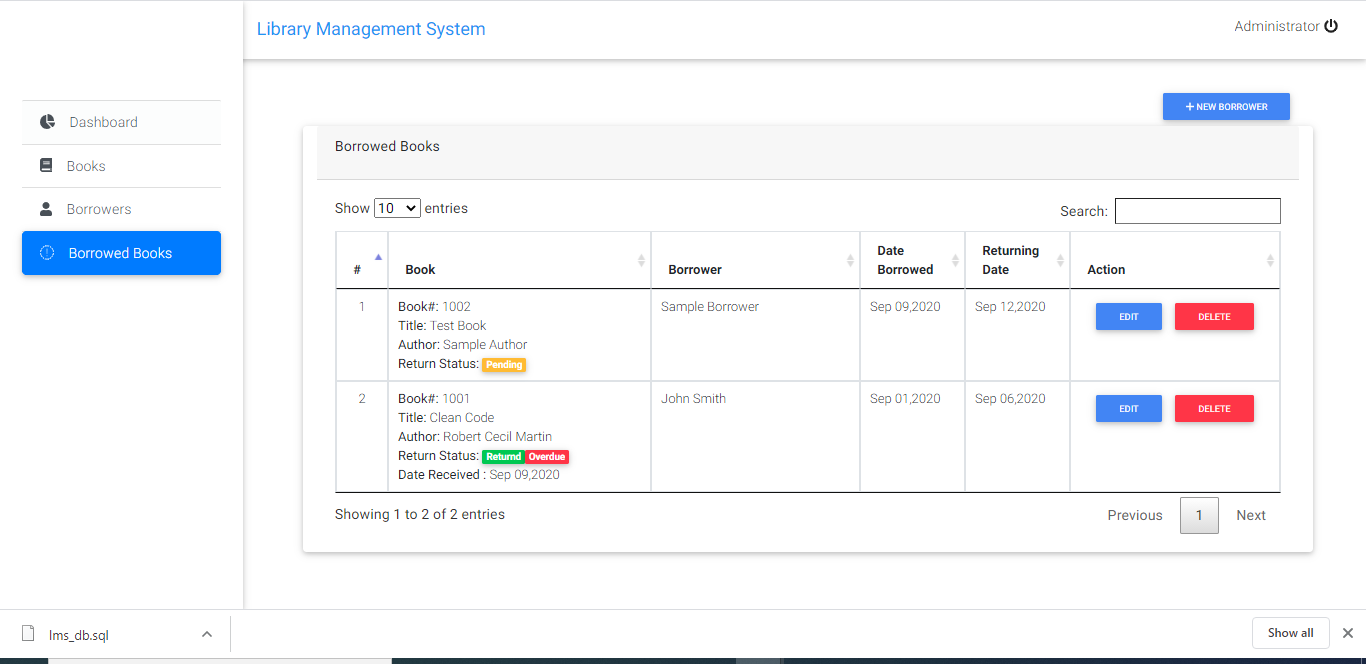Screen dimensions: 1366x664
Task: Open Dashboard from the sidebar menu
Action: click(x=103, y=121)
